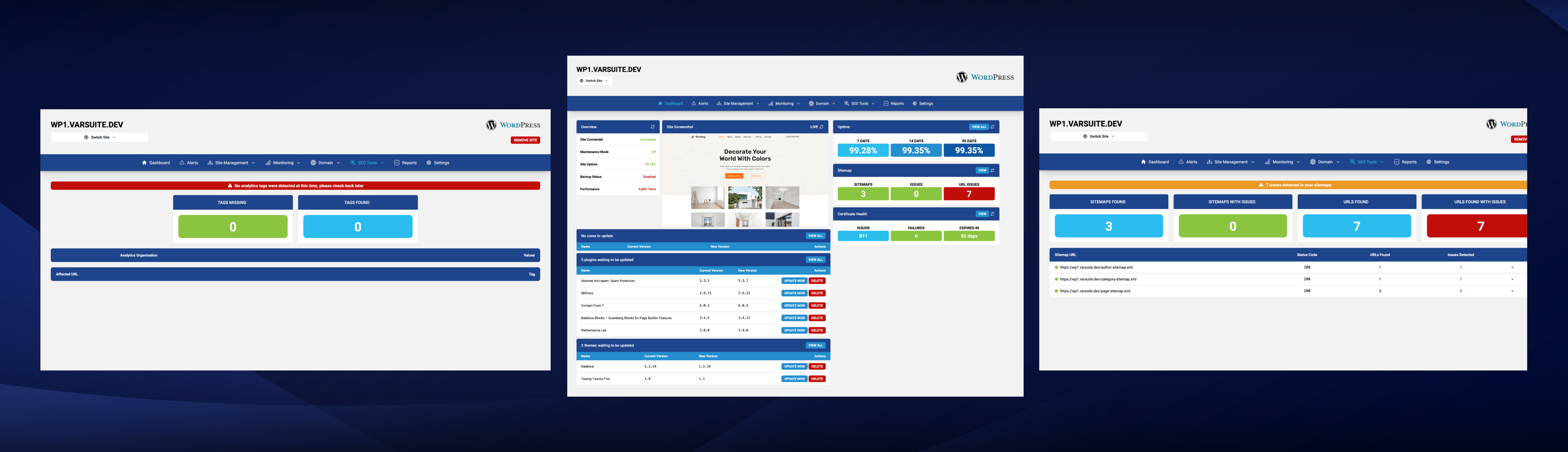Enable Backup Status showing Disabled
1568x452 pixels.
[x=650, y=176]
